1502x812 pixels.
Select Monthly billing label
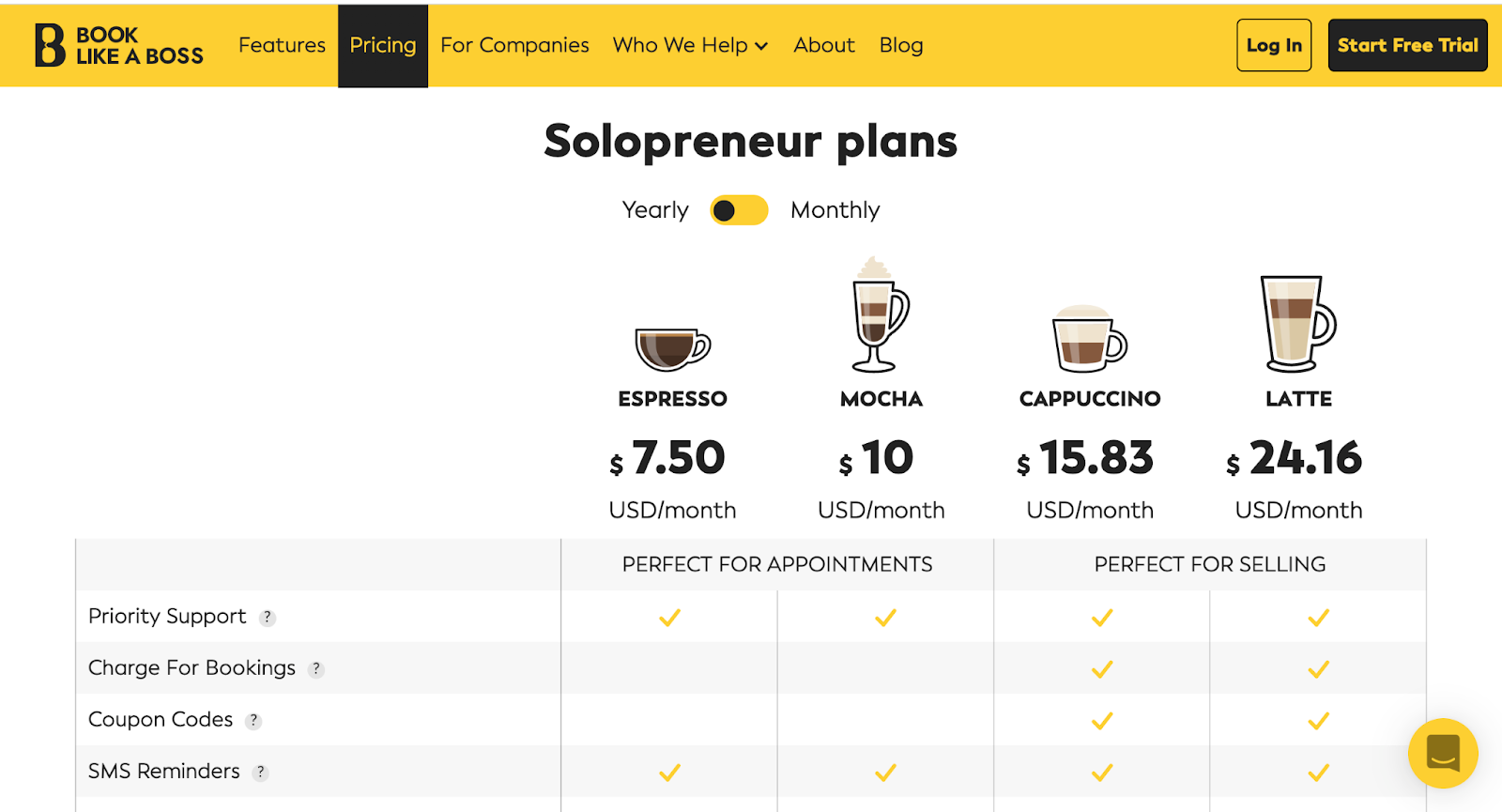[835, 210]
